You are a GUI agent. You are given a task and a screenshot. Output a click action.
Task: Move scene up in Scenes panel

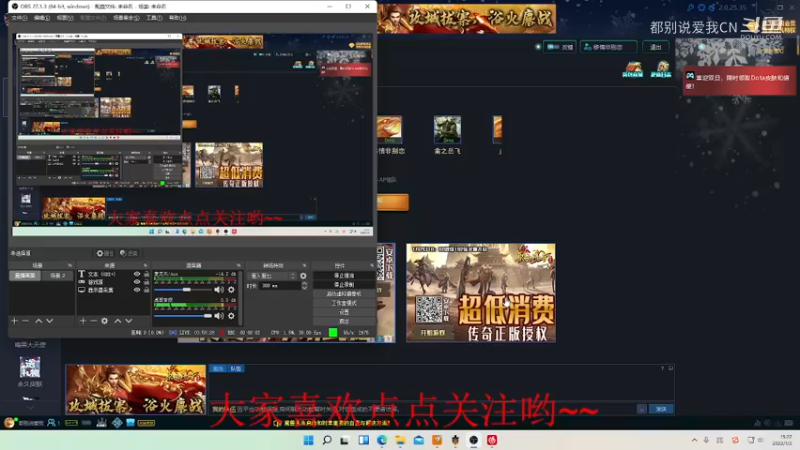pos(38,321)
